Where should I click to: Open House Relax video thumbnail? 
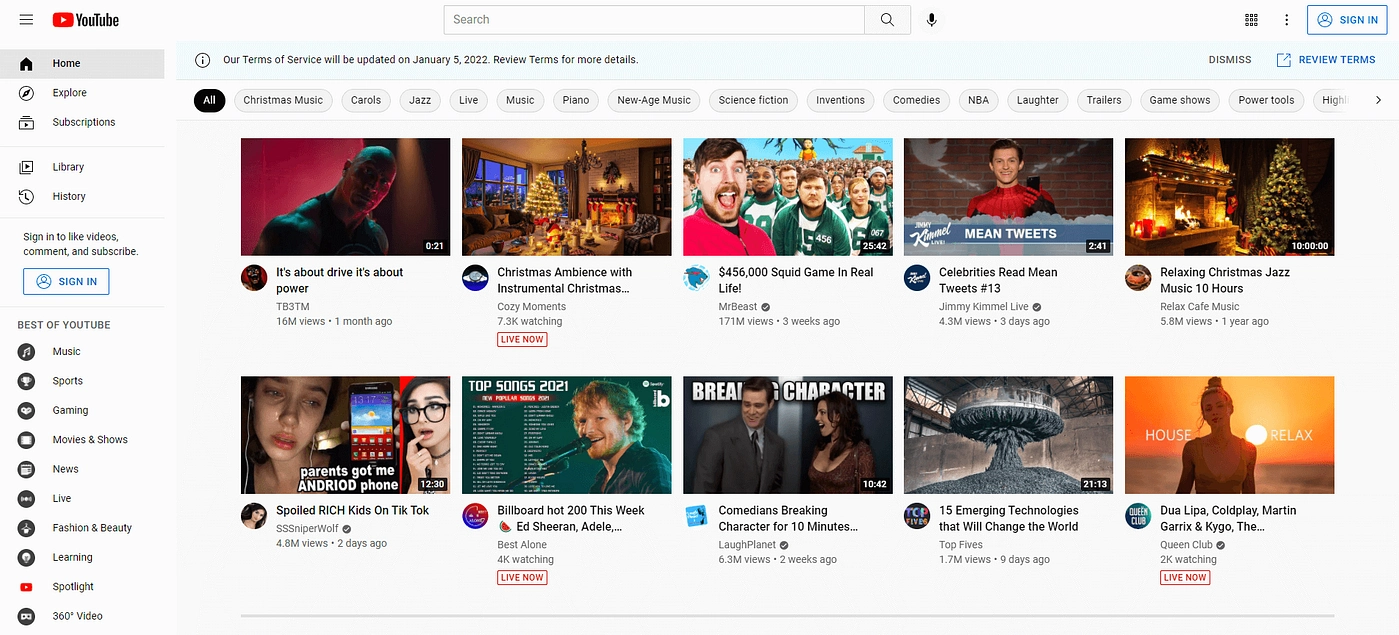(x=1229, y=435)
